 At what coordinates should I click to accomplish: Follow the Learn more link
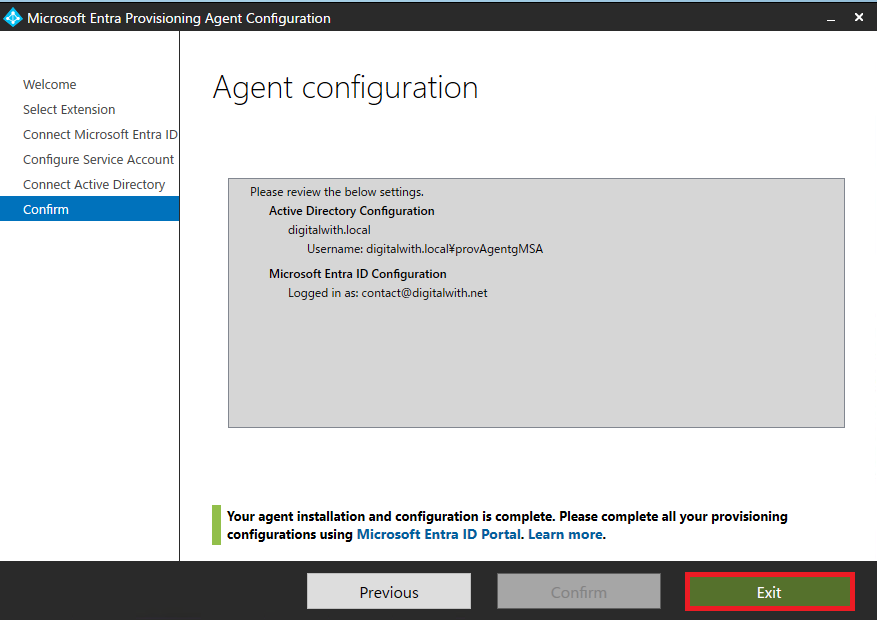565,535
